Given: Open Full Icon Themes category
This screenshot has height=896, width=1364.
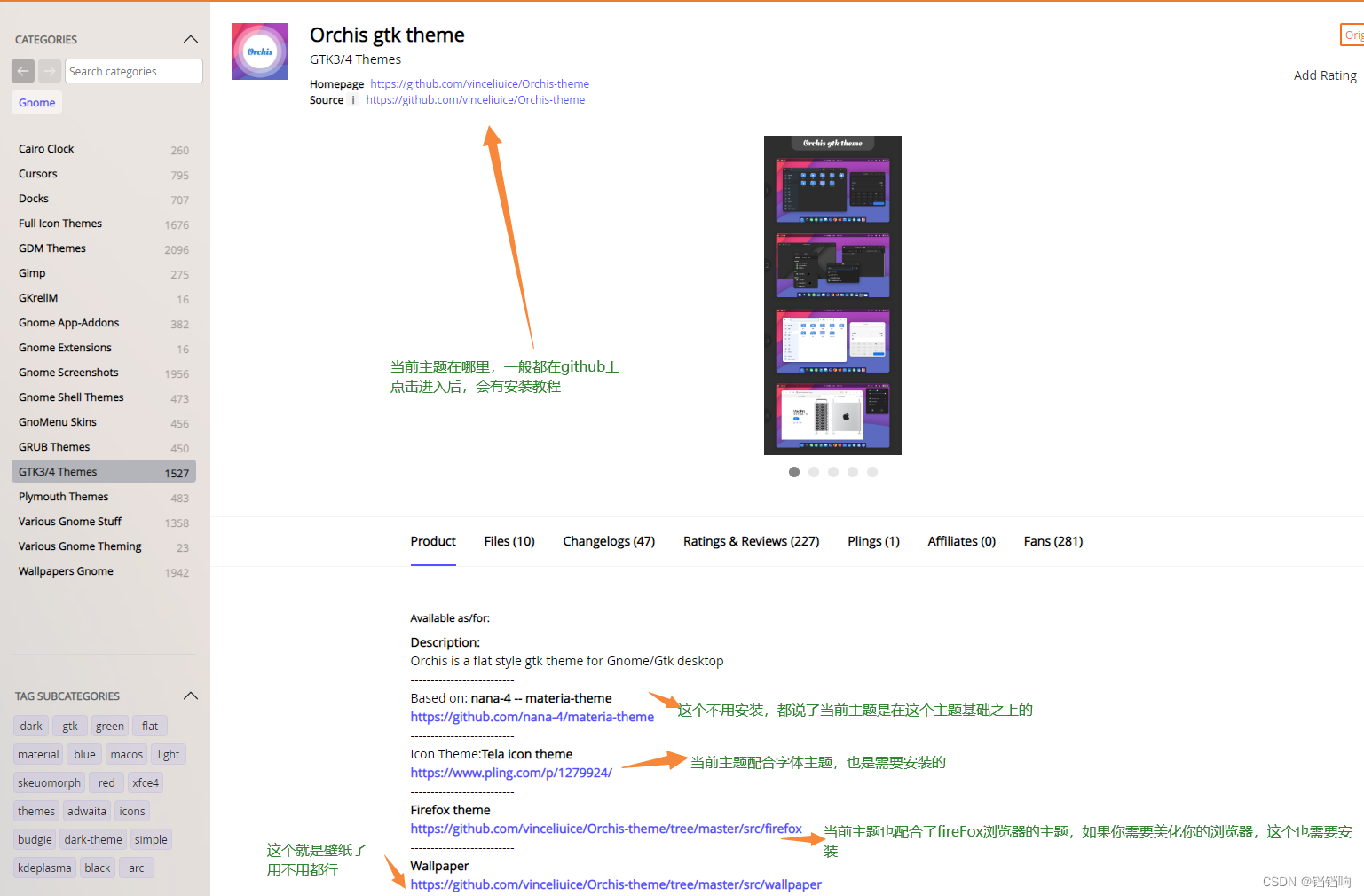Looking at the screenshot, I should point(104,224).
